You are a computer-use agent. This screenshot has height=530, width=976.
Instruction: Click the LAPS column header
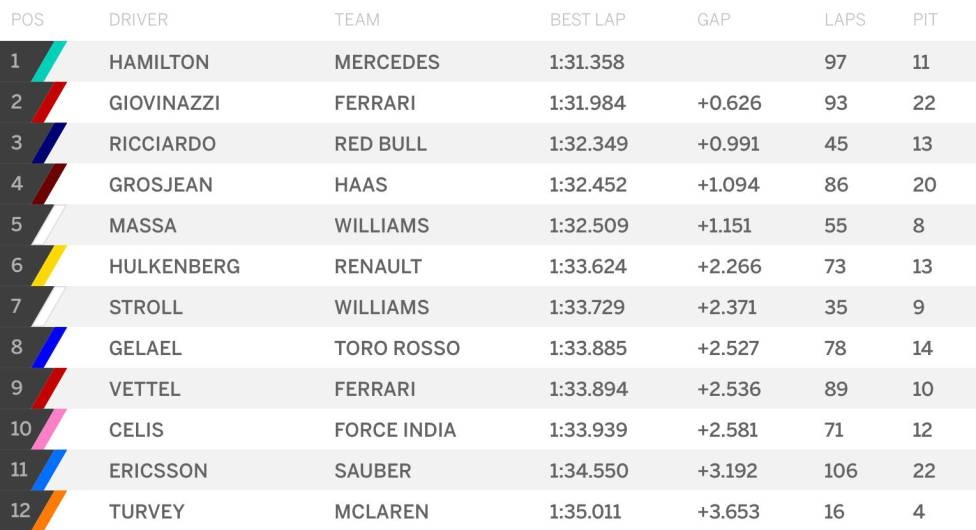(845, 20)
